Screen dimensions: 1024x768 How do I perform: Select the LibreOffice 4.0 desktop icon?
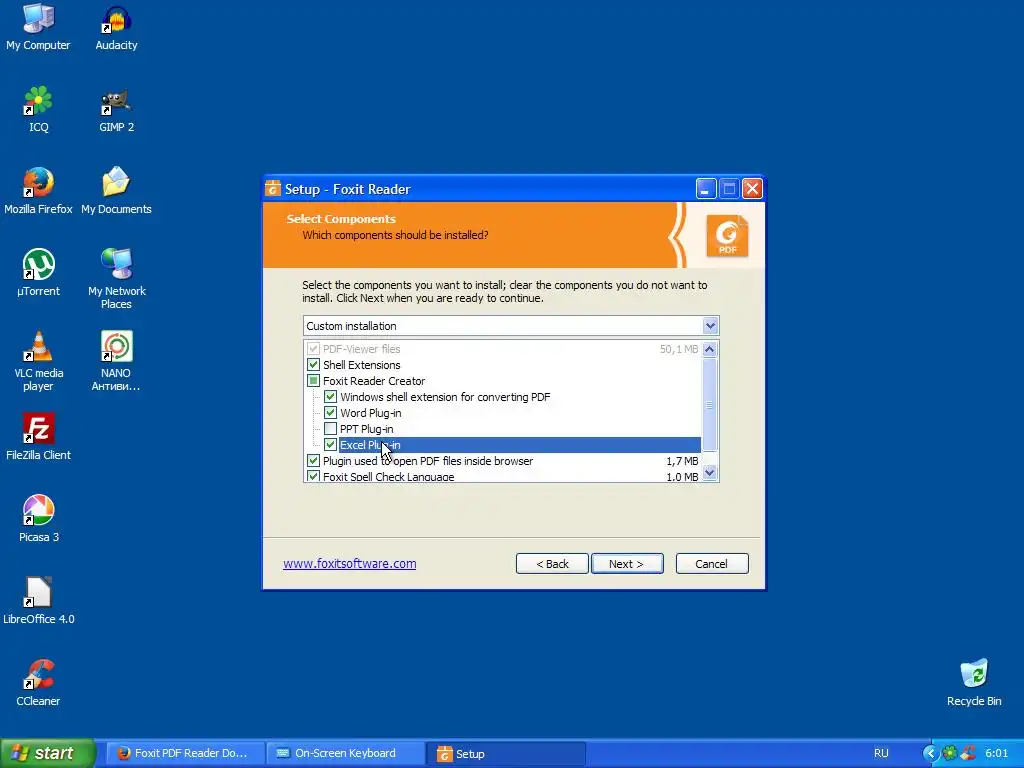[39, 601]
